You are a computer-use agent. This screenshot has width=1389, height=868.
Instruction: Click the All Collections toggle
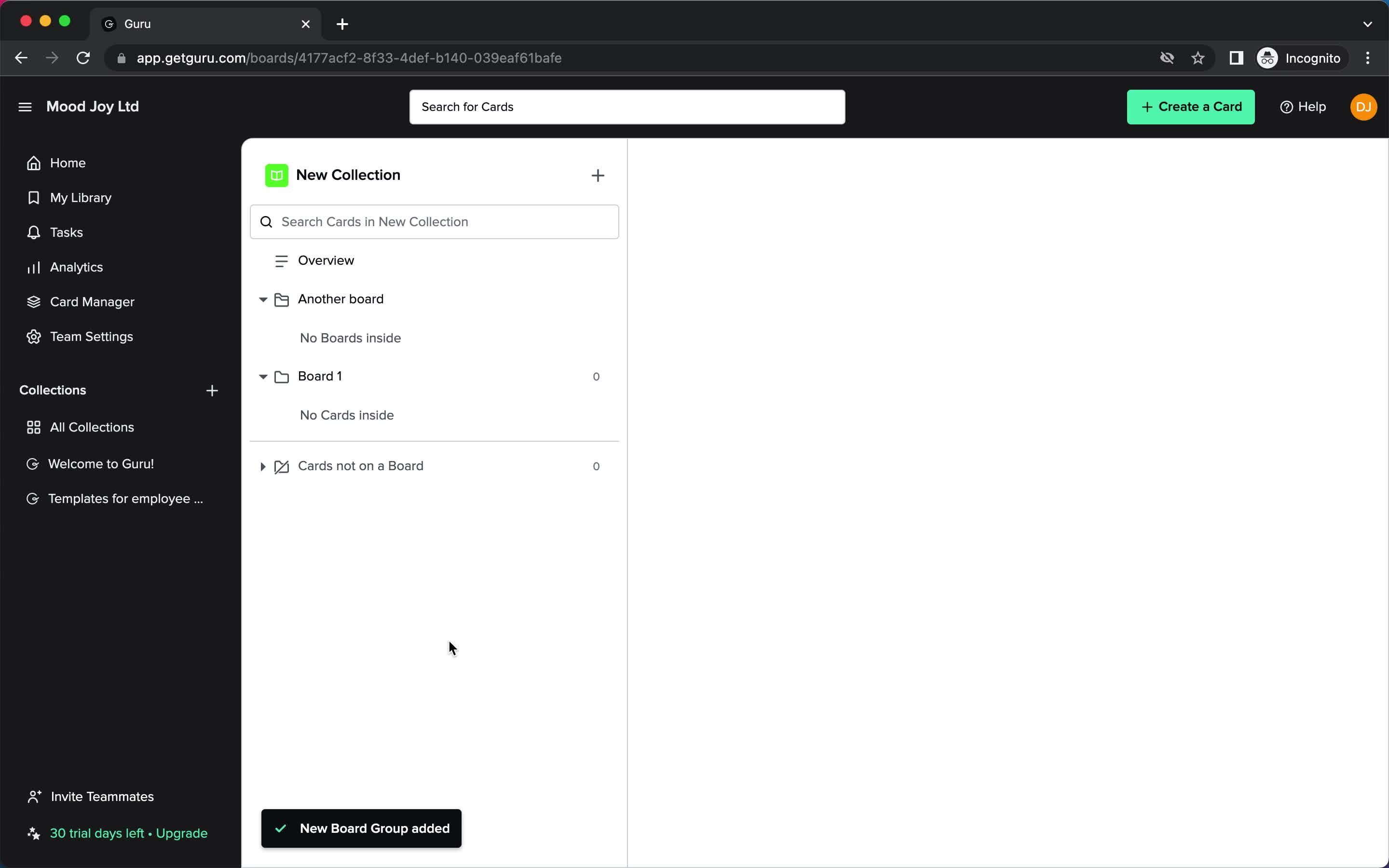[x=92, y=427]
